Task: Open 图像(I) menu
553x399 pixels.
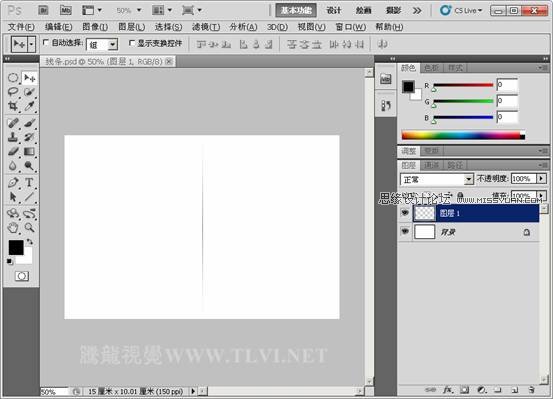Action: point(95,27)
